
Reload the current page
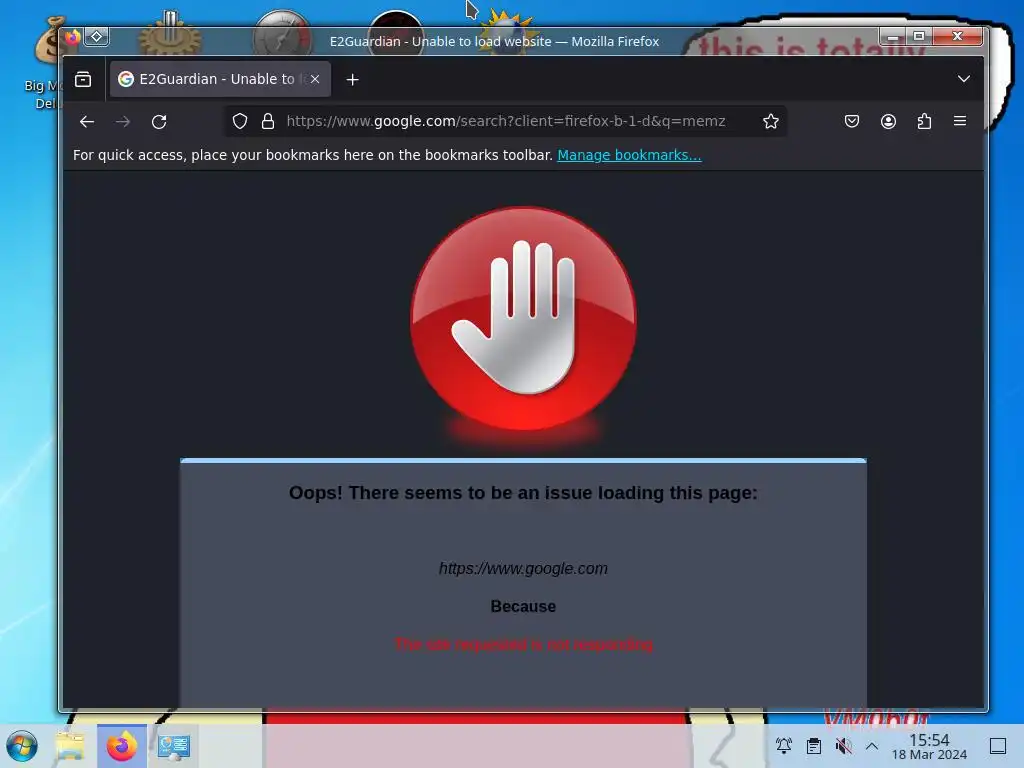(x=159, y=121)
